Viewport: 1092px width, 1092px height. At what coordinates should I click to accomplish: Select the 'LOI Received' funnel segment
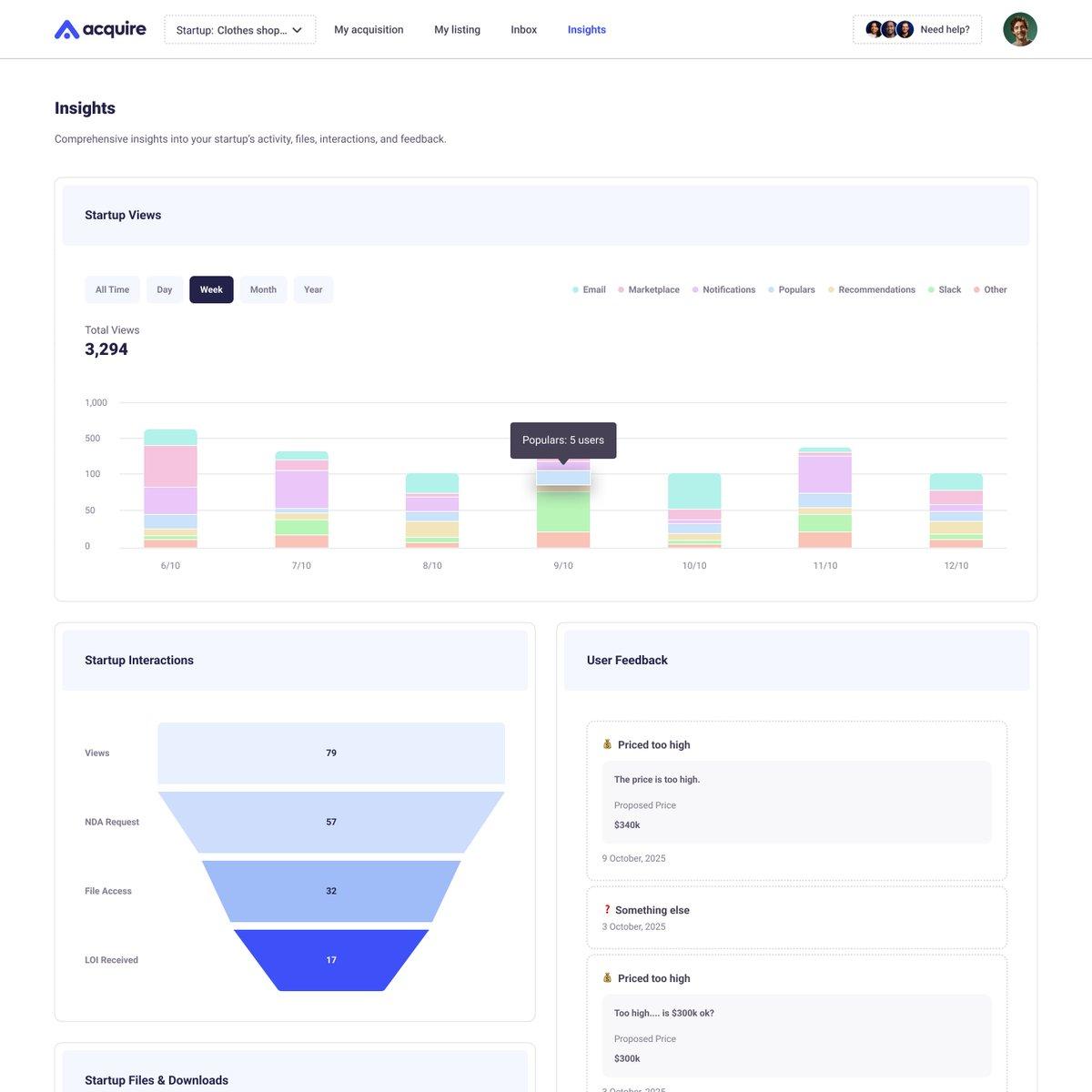coord(330,958)
